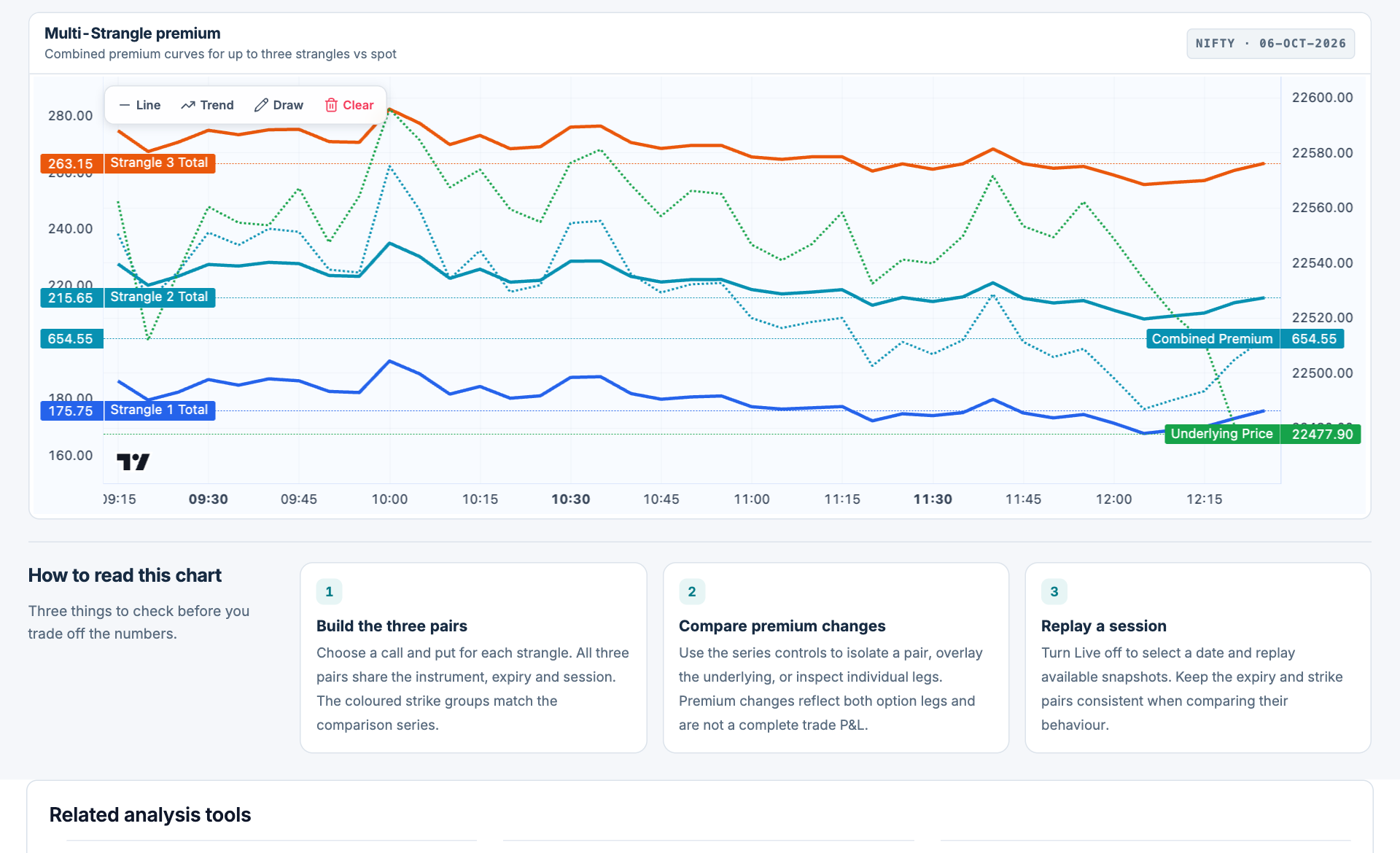Click the Strangle 3 Total series label
Screen dimensions: 1400x853
(x=159, y=163)
